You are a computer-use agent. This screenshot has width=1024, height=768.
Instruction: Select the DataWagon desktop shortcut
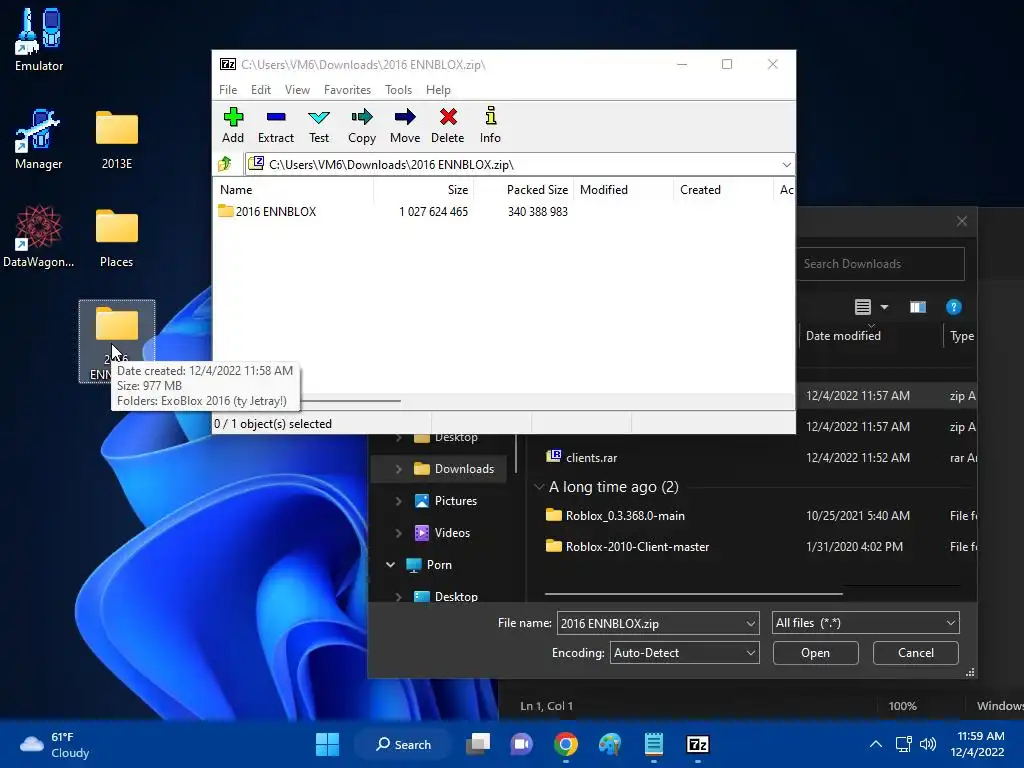pos(39,236)
